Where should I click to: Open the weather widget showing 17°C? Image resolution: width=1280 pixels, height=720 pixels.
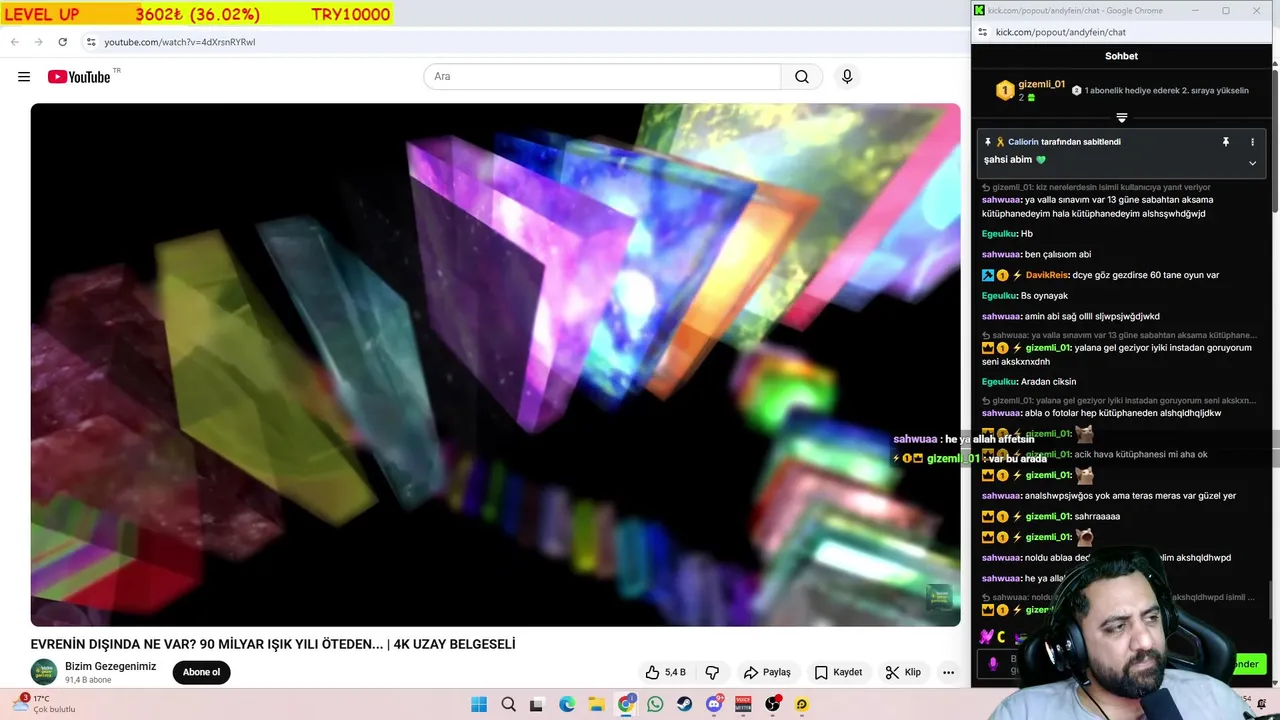[45, 704]
